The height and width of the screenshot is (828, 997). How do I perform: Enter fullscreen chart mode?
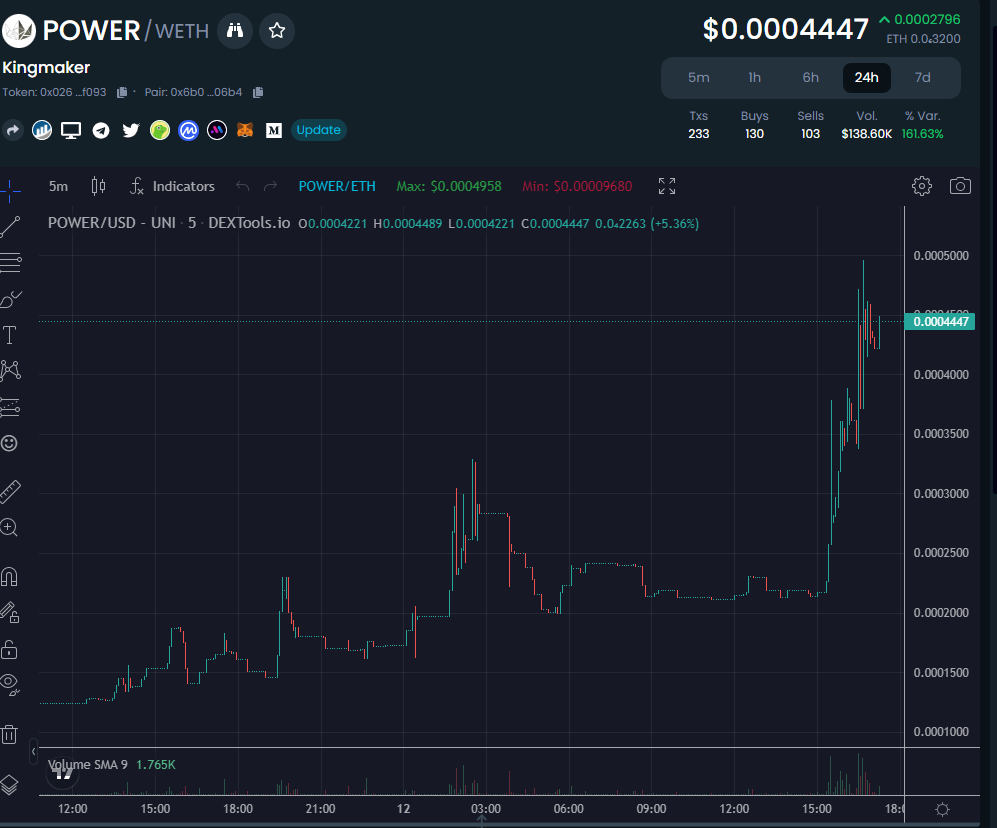click(667, 186)
